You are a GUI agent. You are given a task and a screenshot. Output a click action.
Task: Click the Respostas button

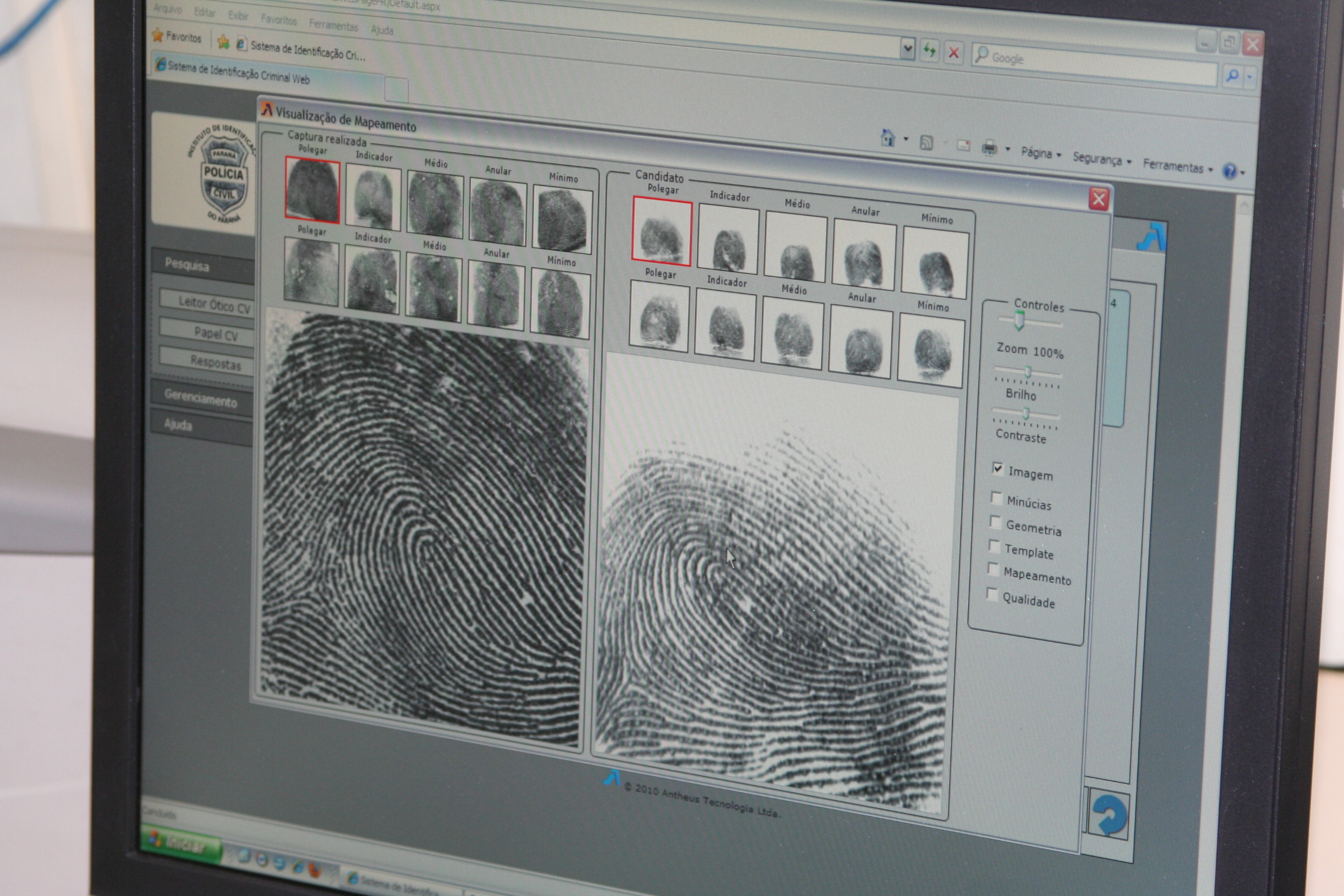[208, 361]
